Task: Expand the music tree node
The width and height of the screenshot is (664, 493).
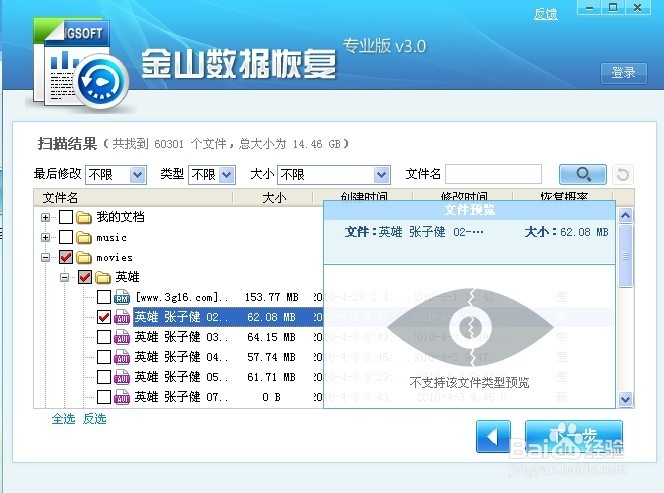Action: (45, 237)
